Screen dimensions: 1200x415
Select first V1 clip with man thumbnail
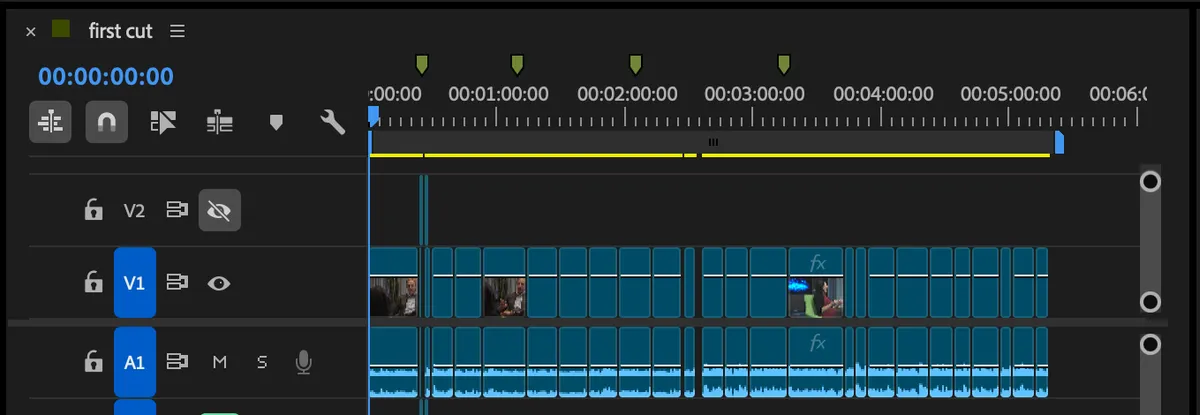(394, 283)
